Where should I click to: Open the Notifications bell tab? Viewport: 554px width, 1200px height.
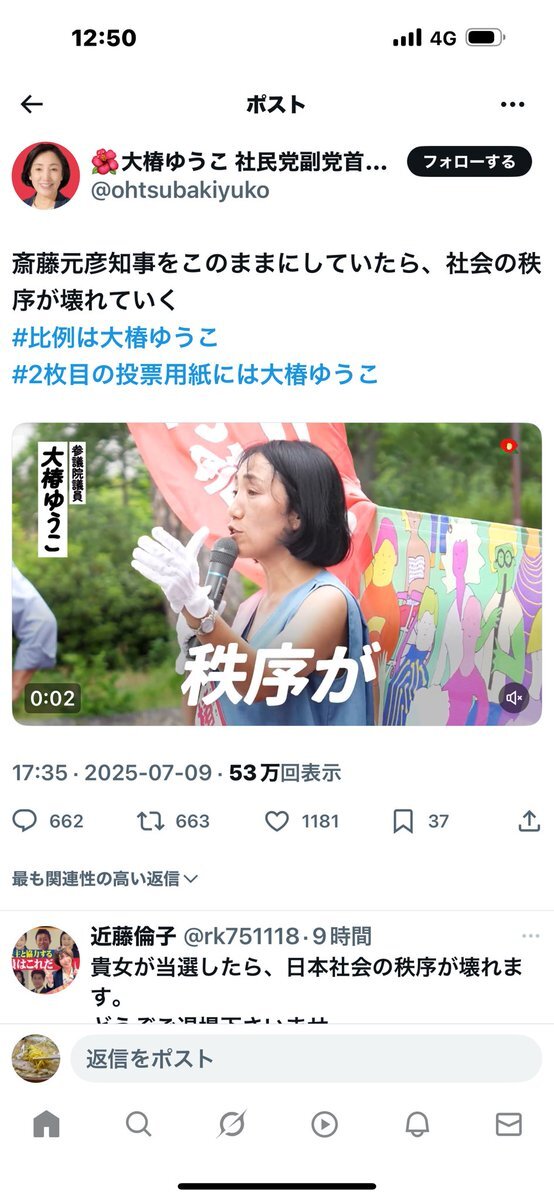[x=417, y=1124]
